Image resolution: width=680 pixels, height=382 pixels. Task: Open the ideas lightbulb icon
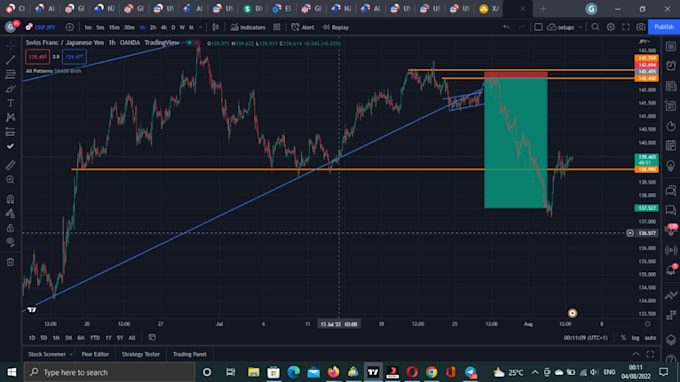click(x=671, y=166)
